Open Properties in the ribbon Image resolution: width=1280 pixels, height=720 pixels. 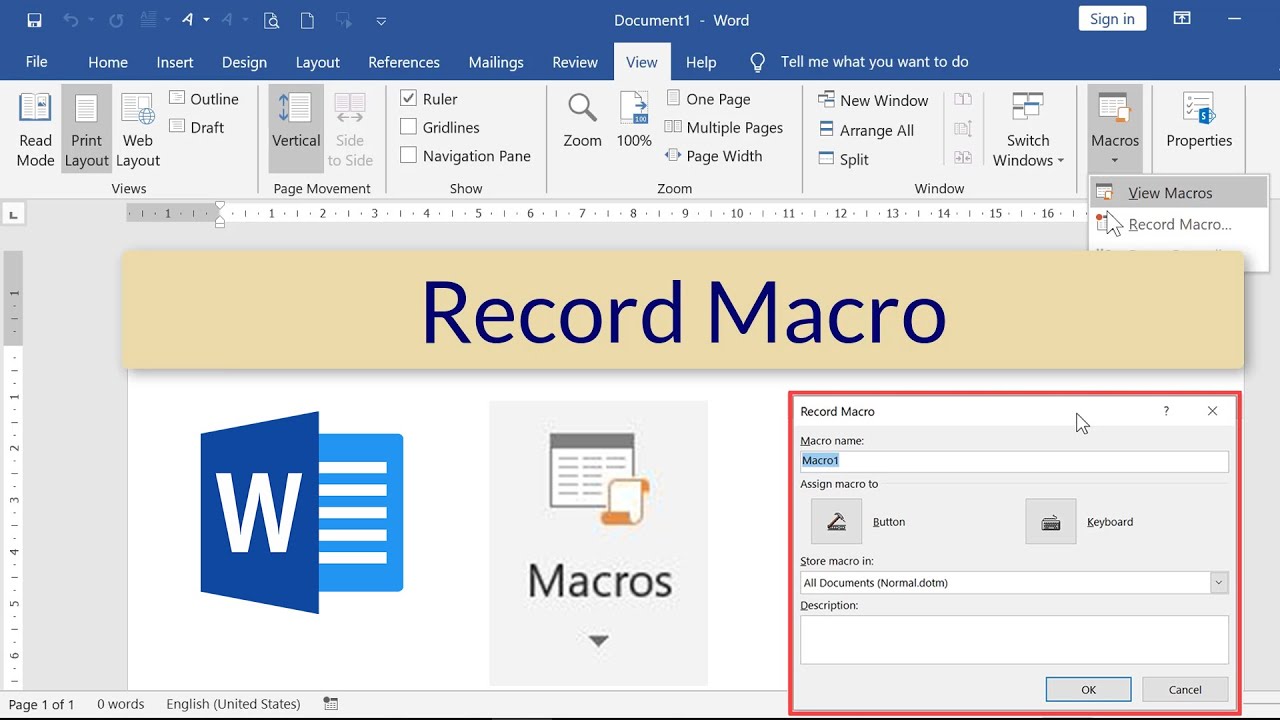pos(1199,120)
